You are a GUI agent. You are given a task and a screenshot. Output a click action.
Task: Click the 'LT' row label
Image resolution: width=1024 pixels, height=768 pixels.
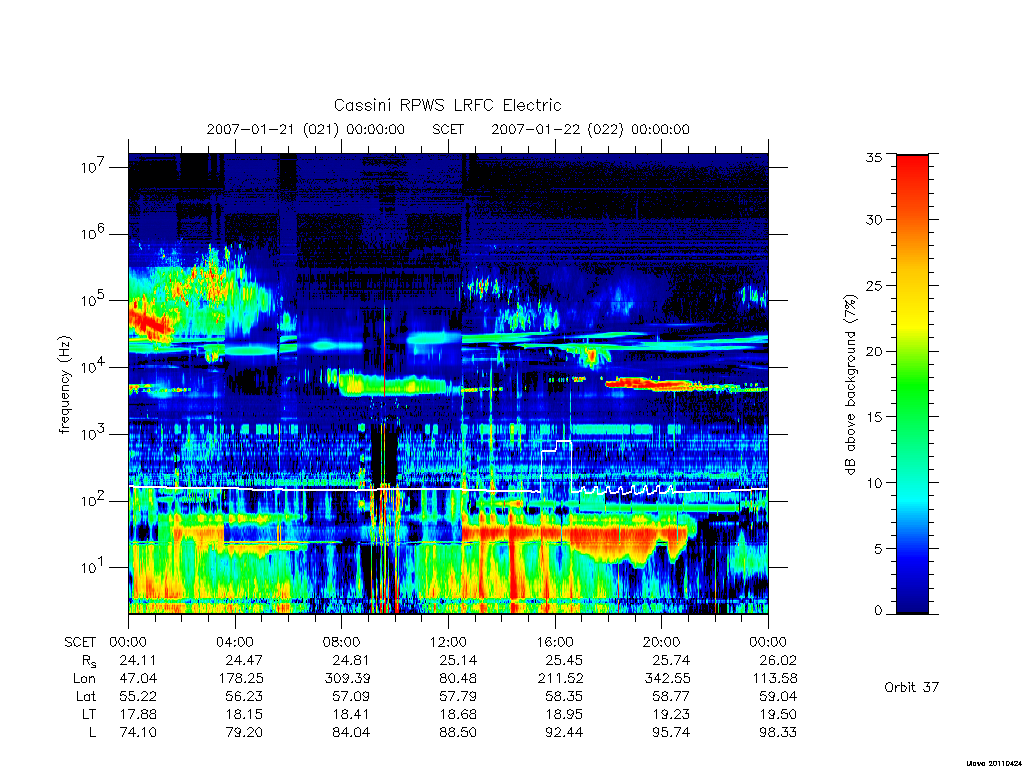pos(89,714)
